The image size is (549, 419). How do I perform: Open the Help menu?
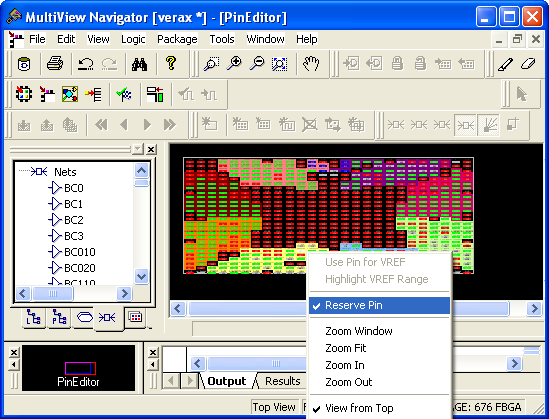pos(307,39)
